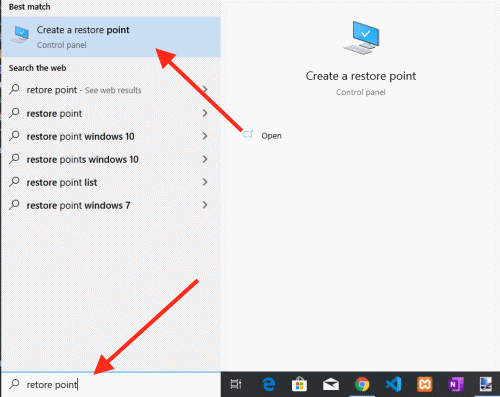This screenshot has height=397, width=500.
Task: Click the magnifier icon in search box
Action: (14, 384)
